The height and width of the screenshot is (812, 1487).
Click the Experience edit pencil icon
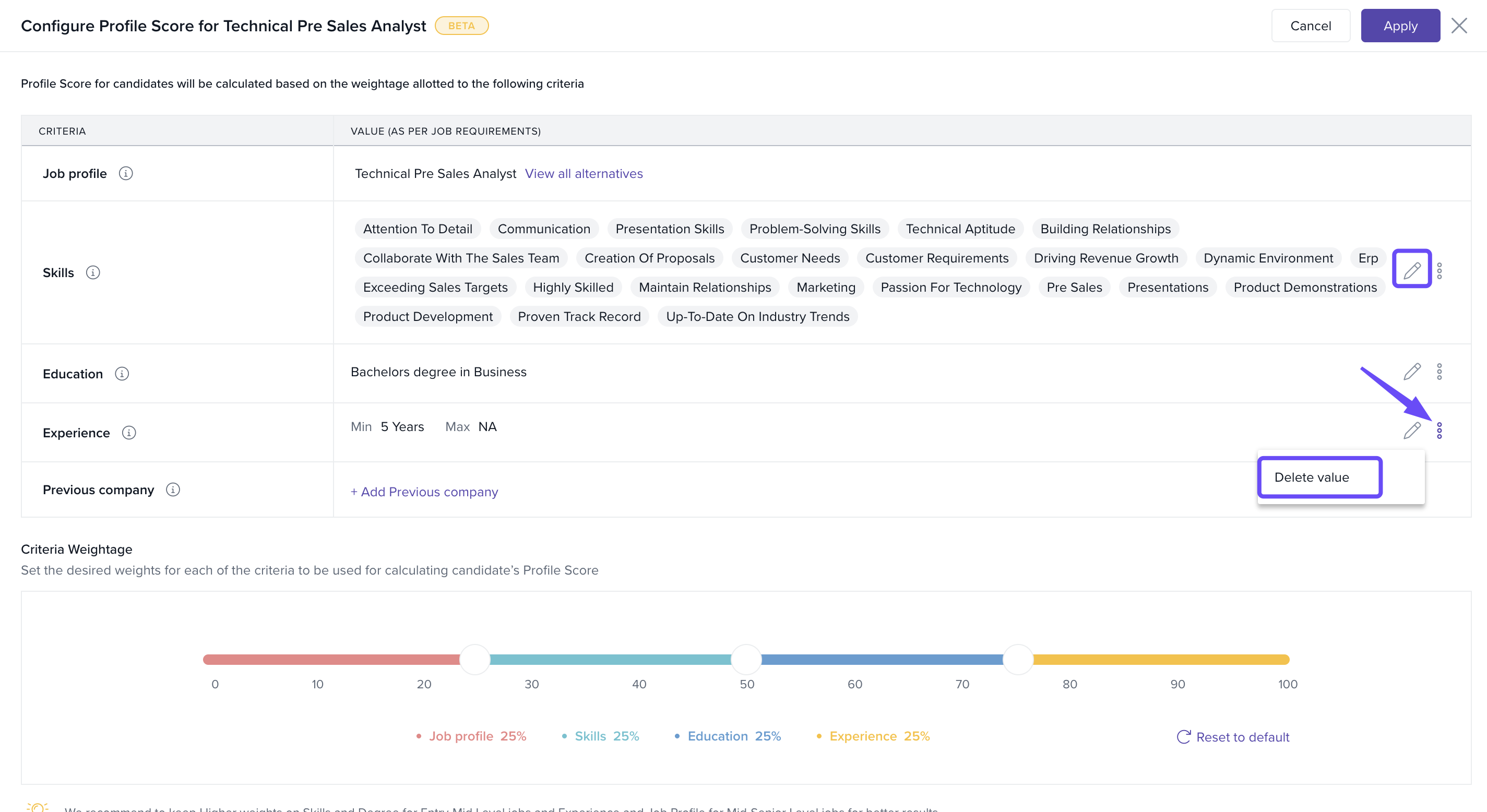click(1411, 430)
